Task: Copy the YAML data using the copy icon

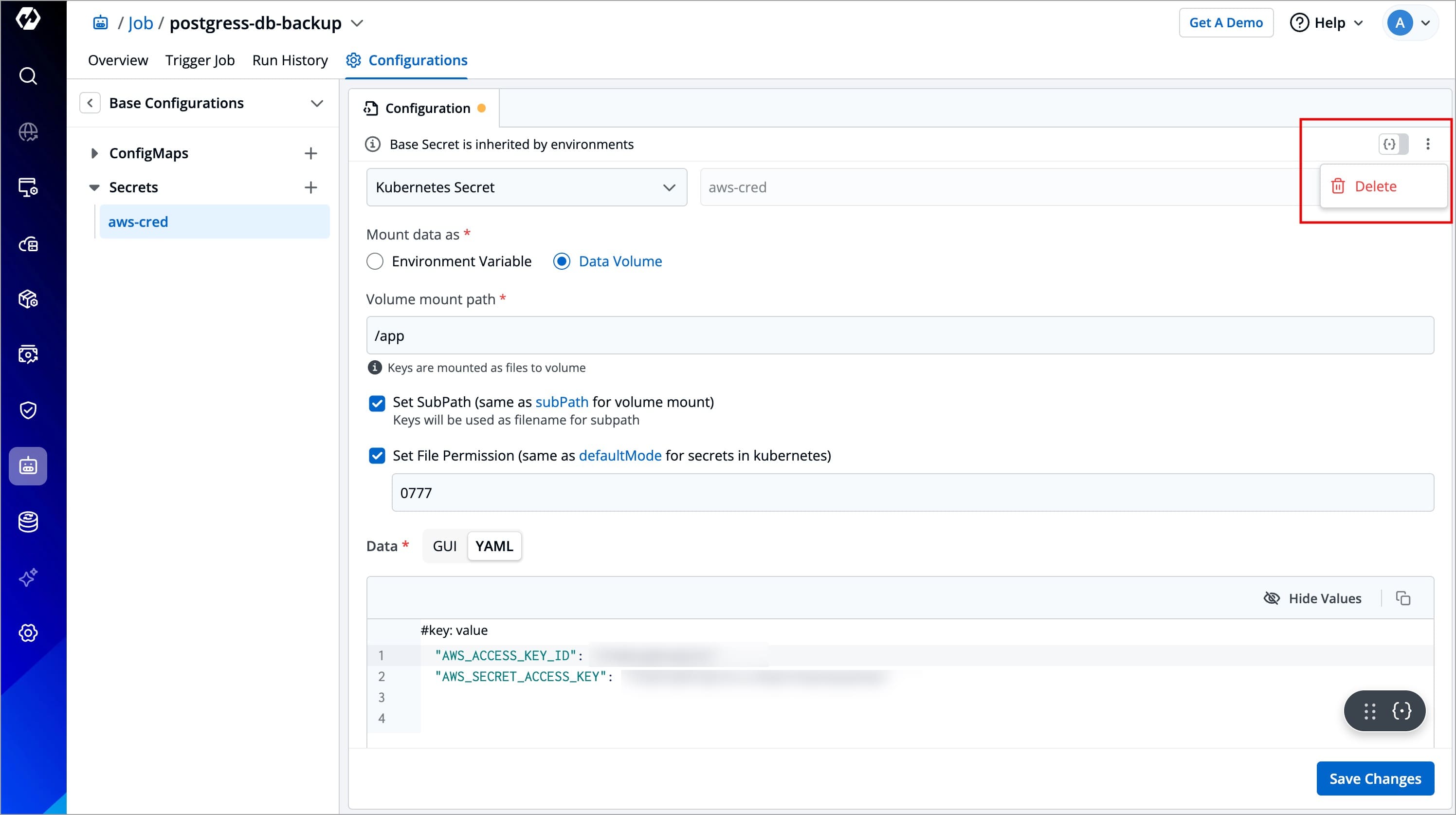Action: click(x=1403, y=598)
